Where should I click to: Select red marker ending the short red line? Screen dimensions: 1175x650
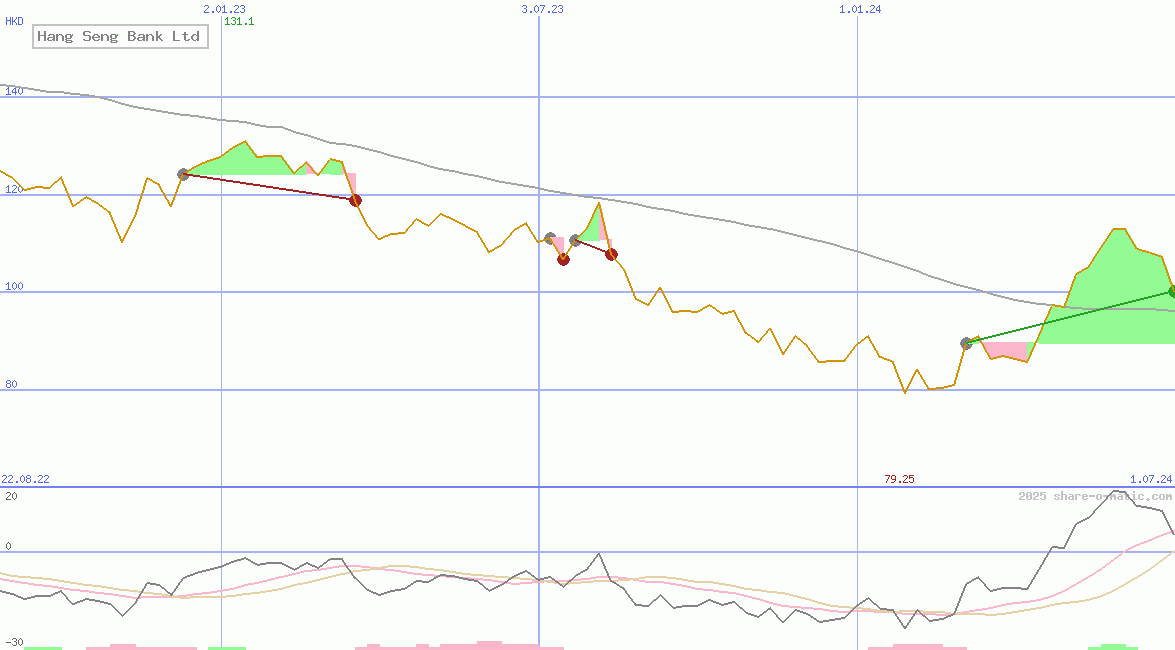(x=611, y=255)
